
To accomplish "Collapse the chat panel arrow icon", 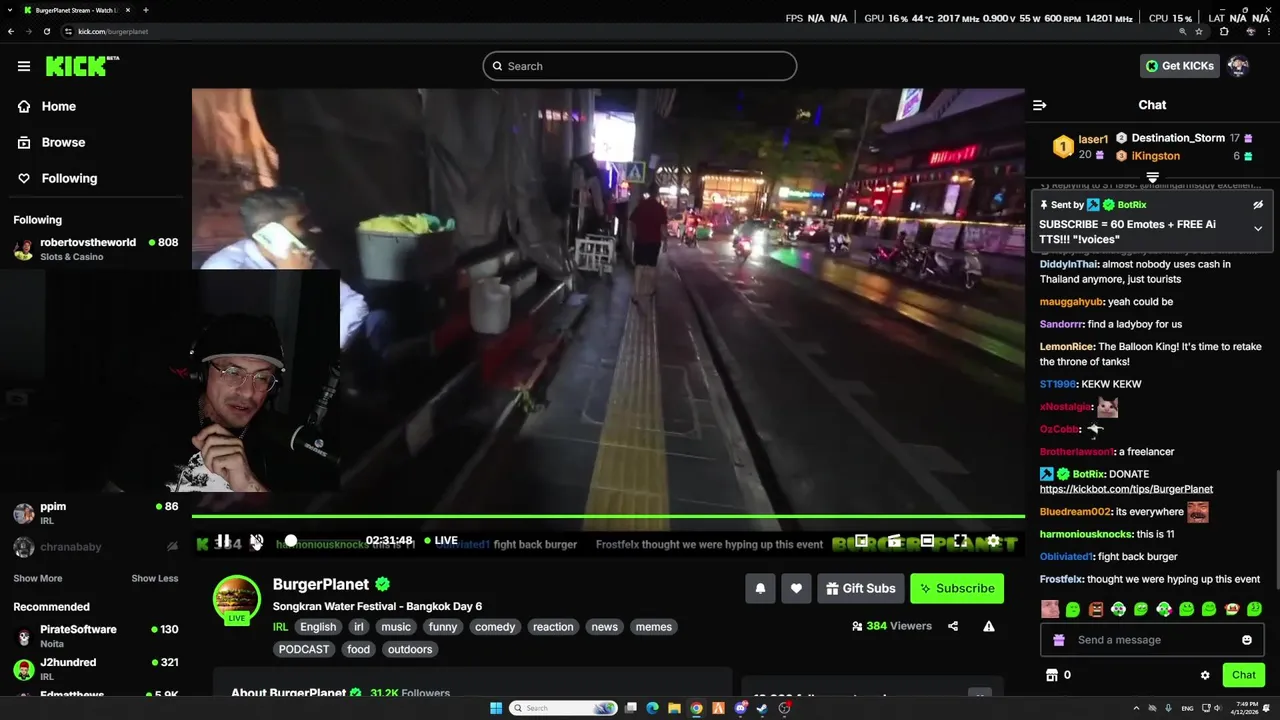I will click(1039, 105).
